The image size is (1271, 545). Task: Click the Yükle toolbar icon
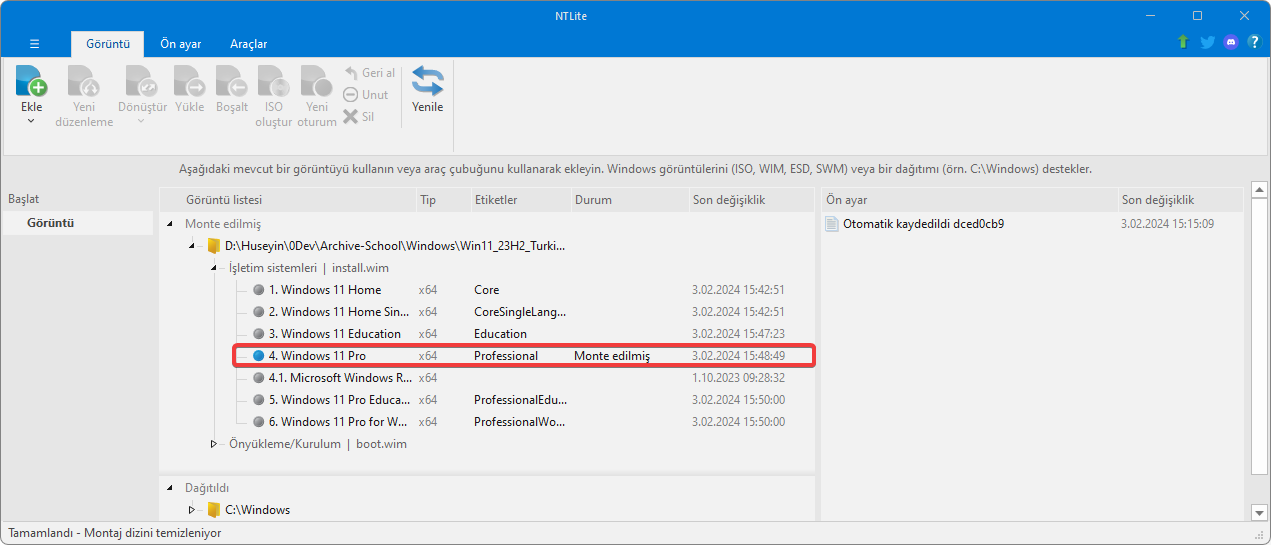tap(189, 82)
